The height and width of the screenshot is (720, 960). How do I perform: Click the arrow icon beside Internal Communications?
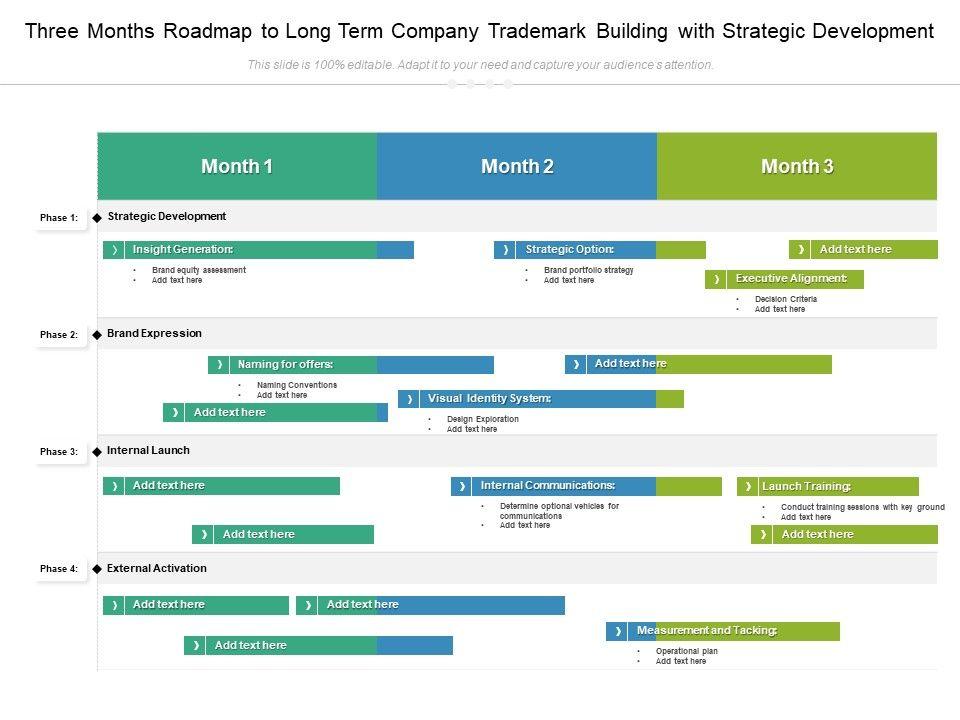(x=462, y=486)
